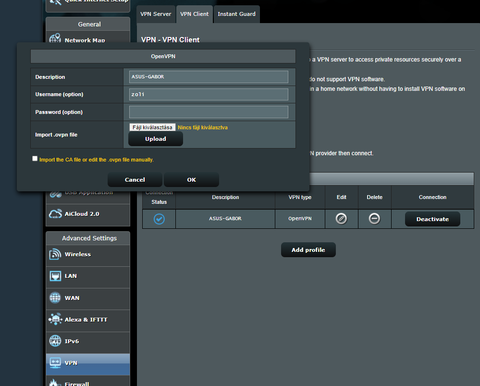Click the edit pencil icon for ASUS-GABOR

341,219
